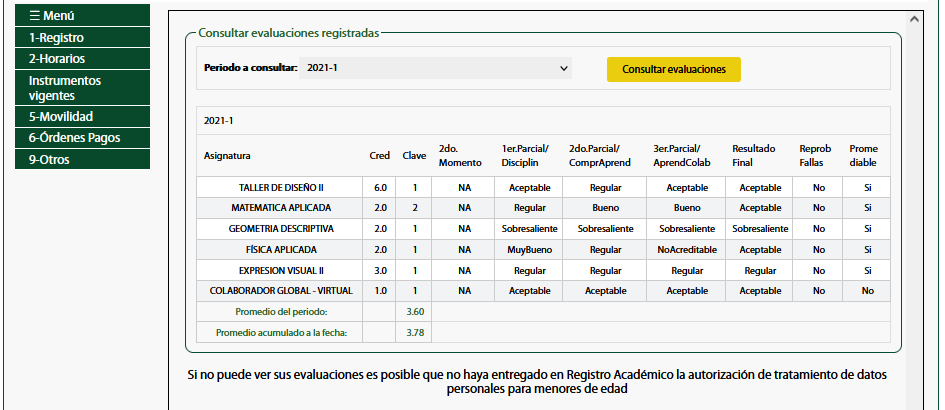
Task: Select the MATEMATICA APLICADA subject cell
Action: (280, 208)
